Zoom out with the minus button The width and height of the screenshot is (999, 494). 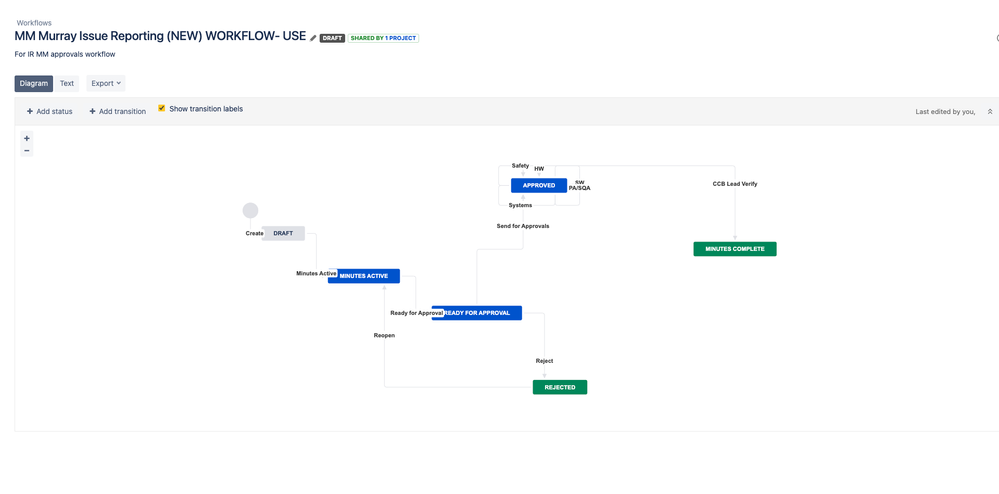click(x=27, y=151)
